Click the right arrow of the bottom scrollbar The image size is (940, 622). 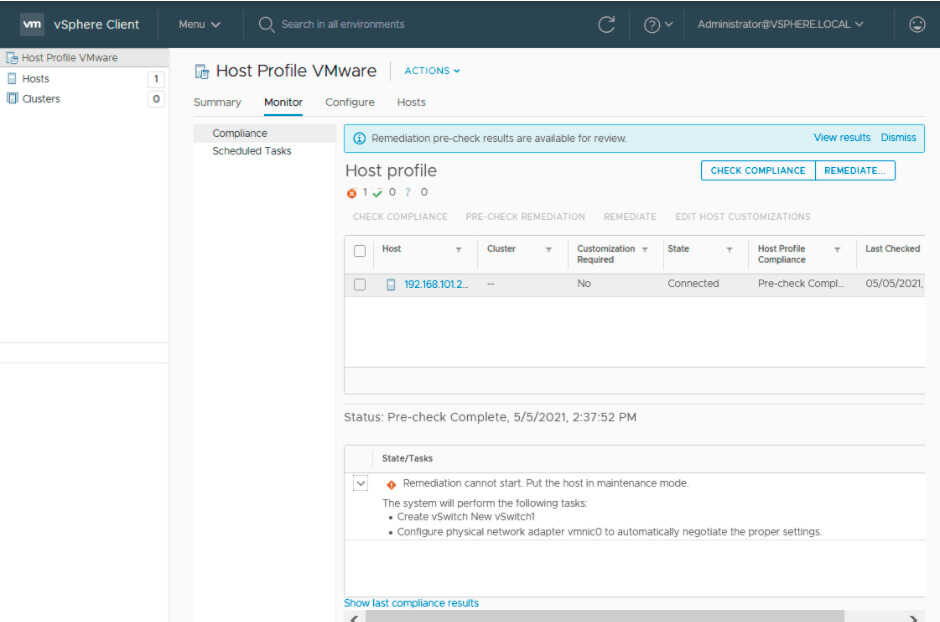point(913,618)
